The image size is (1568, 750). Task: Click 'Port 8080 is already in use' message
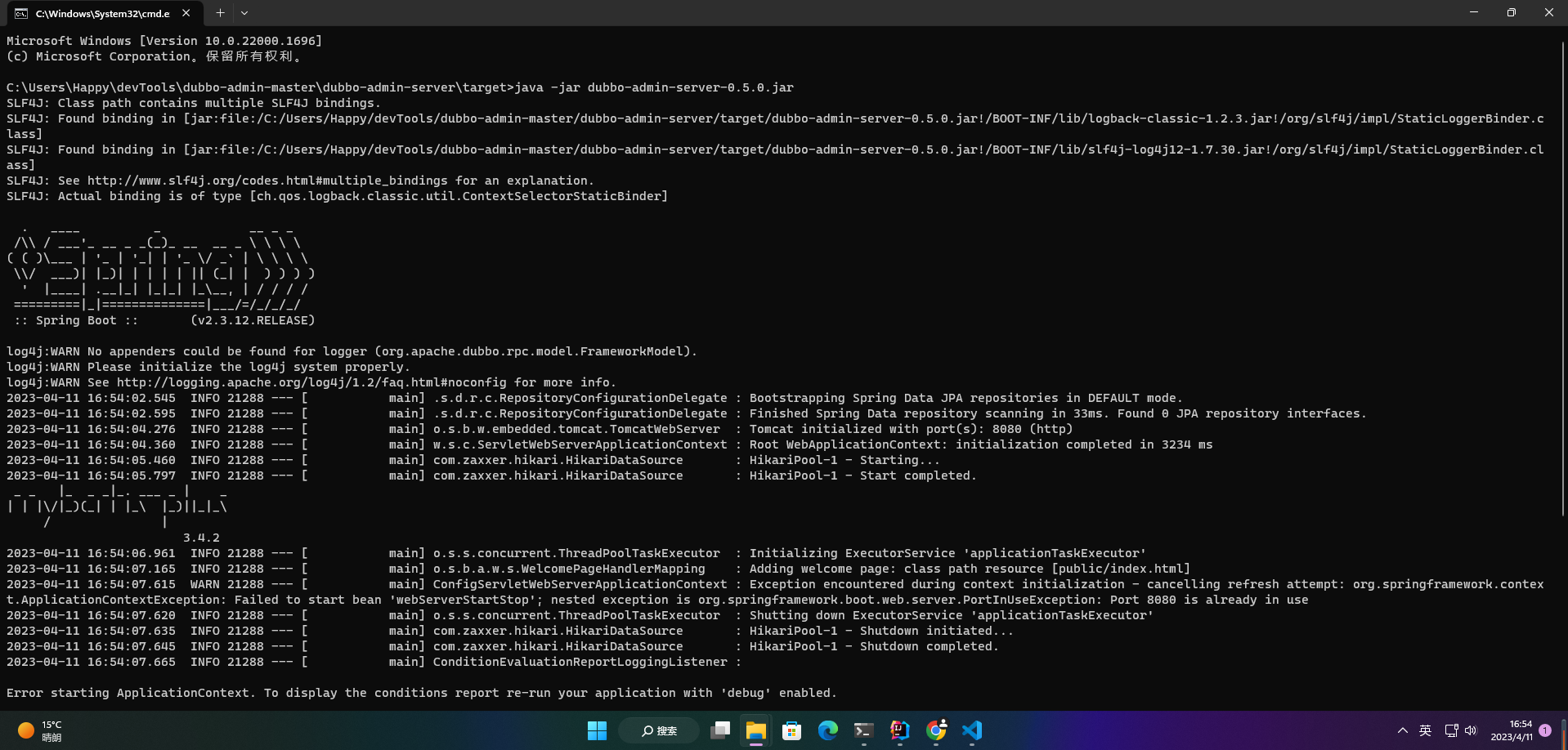click(1209, 600)
